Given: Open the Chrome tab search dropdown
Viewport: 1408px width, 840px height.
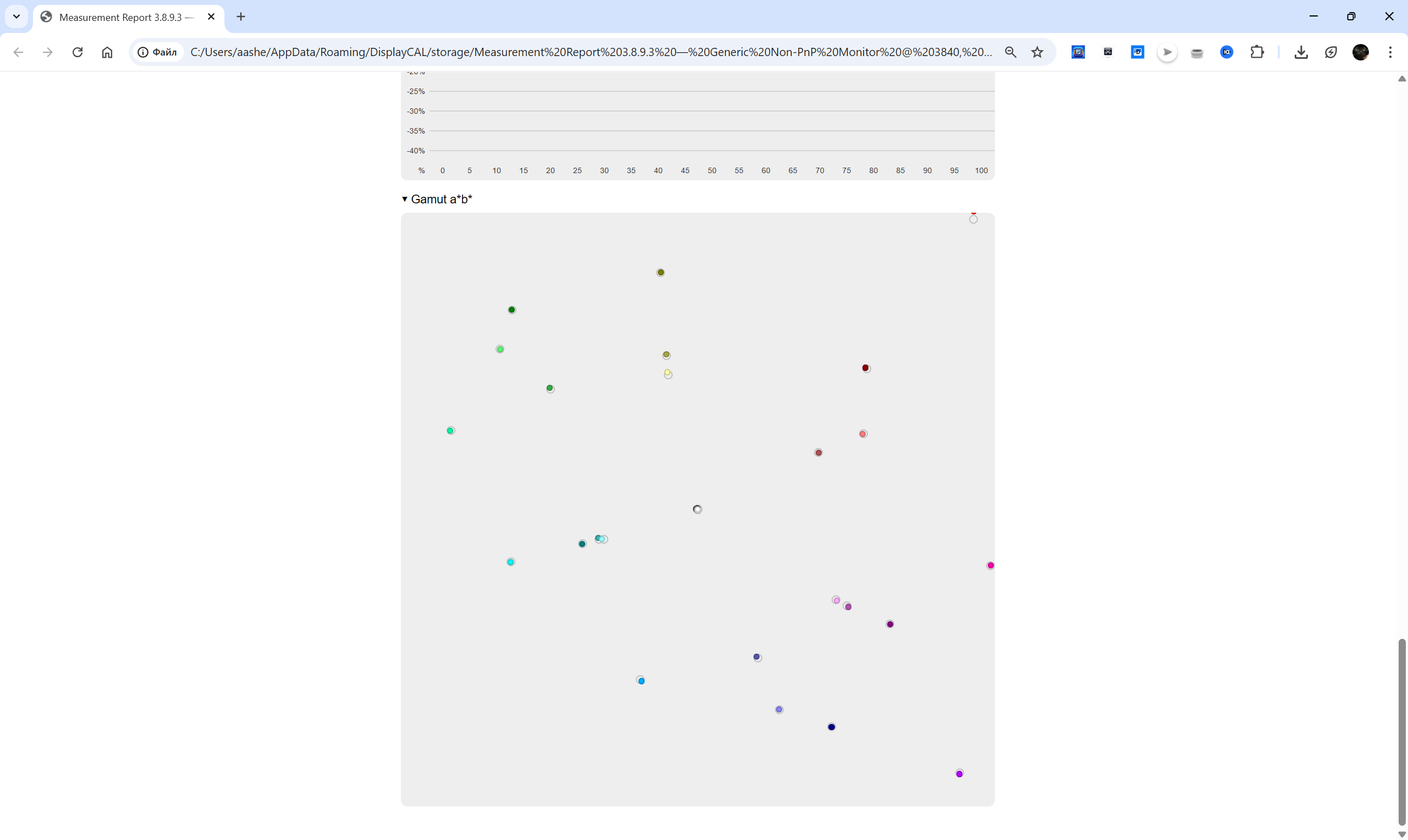Looking at the screenshot, I should pyautogui.click(x=16, y=16).
